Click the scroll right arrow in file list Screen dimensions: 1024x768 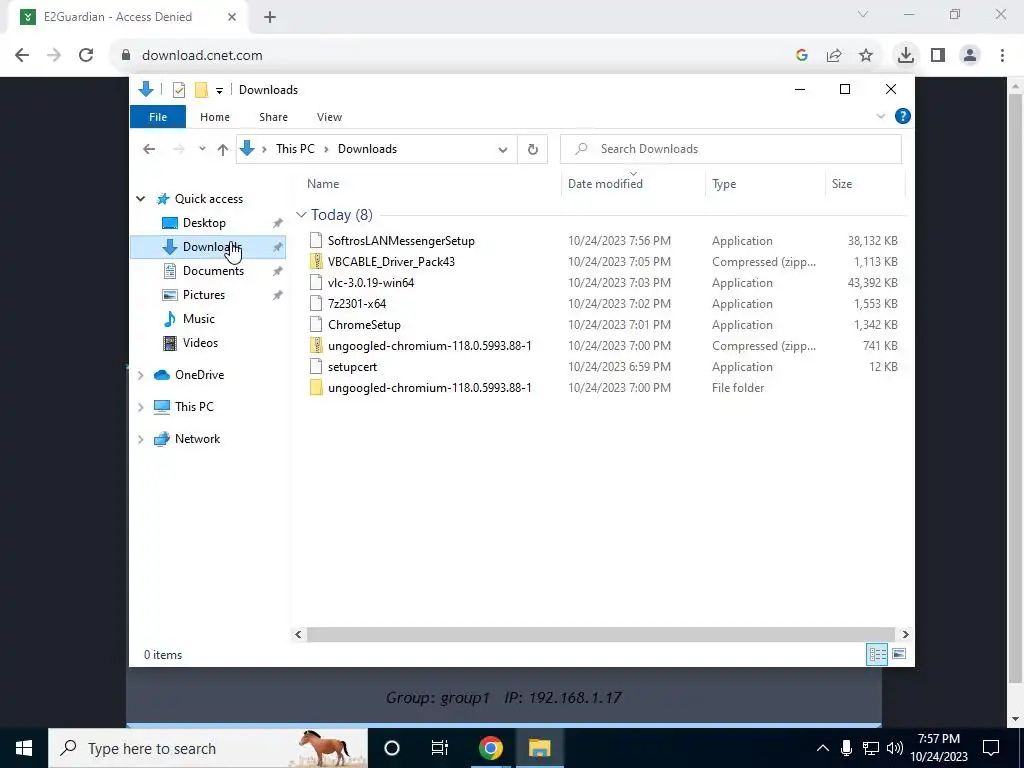[x=905, y=634]
